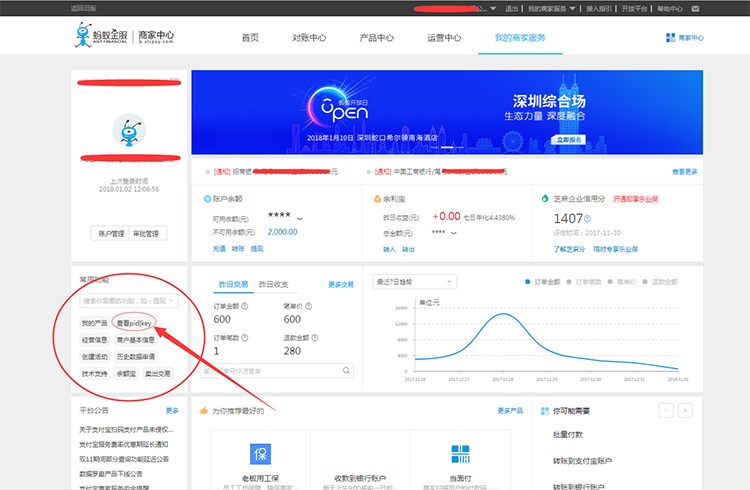Viewport: 750px width, 490px height.
Task: Open the 运营中心 navigation tab
Action: pyautogui.click(x=444, y=37)
